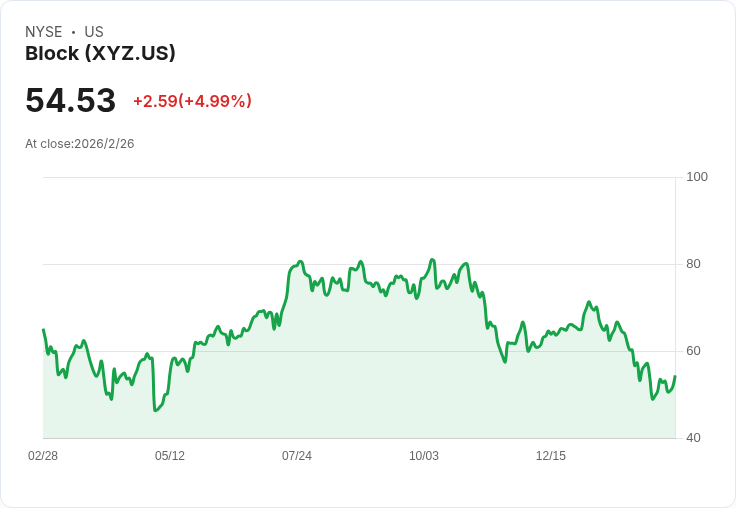Click the dot separator between NYSE and US
The width and height of the screenshot is (736, 508).
point(74,32)
